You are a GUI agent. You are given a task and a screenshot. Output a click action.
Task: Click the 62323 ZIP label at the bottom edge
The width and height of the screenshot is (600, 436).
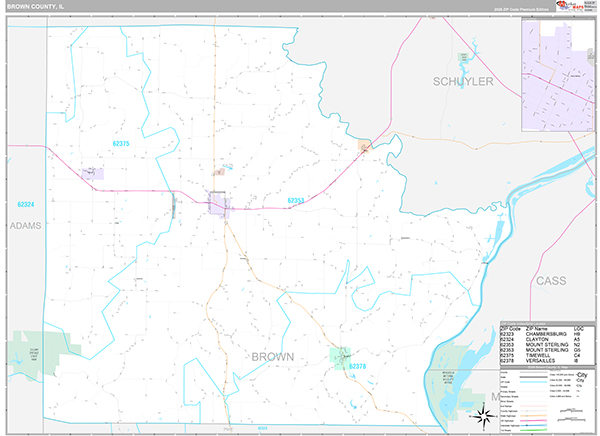[263, 428]
